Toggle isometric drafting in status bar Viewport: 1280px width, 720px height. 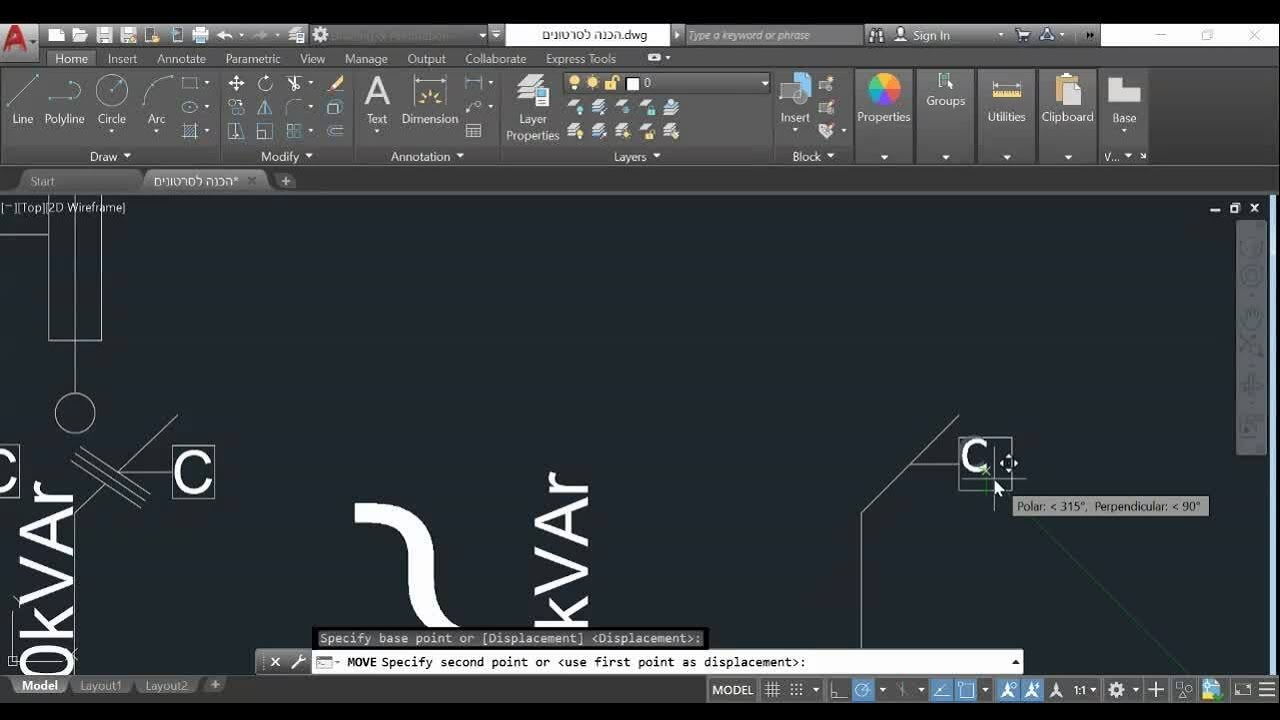click(x=900, y=690)
